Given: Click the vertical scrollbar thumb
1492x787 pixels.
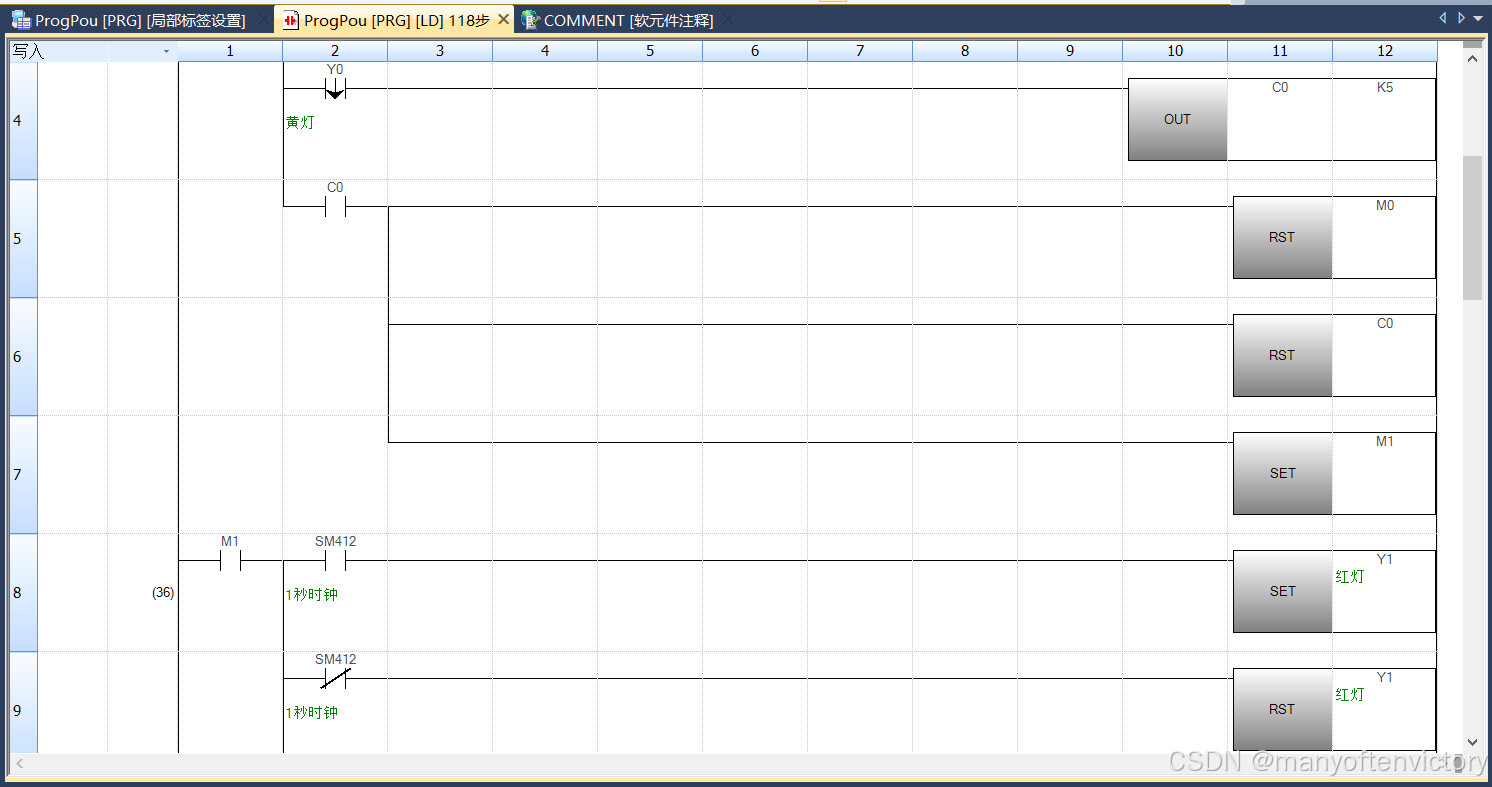Looking at the screenshot, I should [1472, 228].
